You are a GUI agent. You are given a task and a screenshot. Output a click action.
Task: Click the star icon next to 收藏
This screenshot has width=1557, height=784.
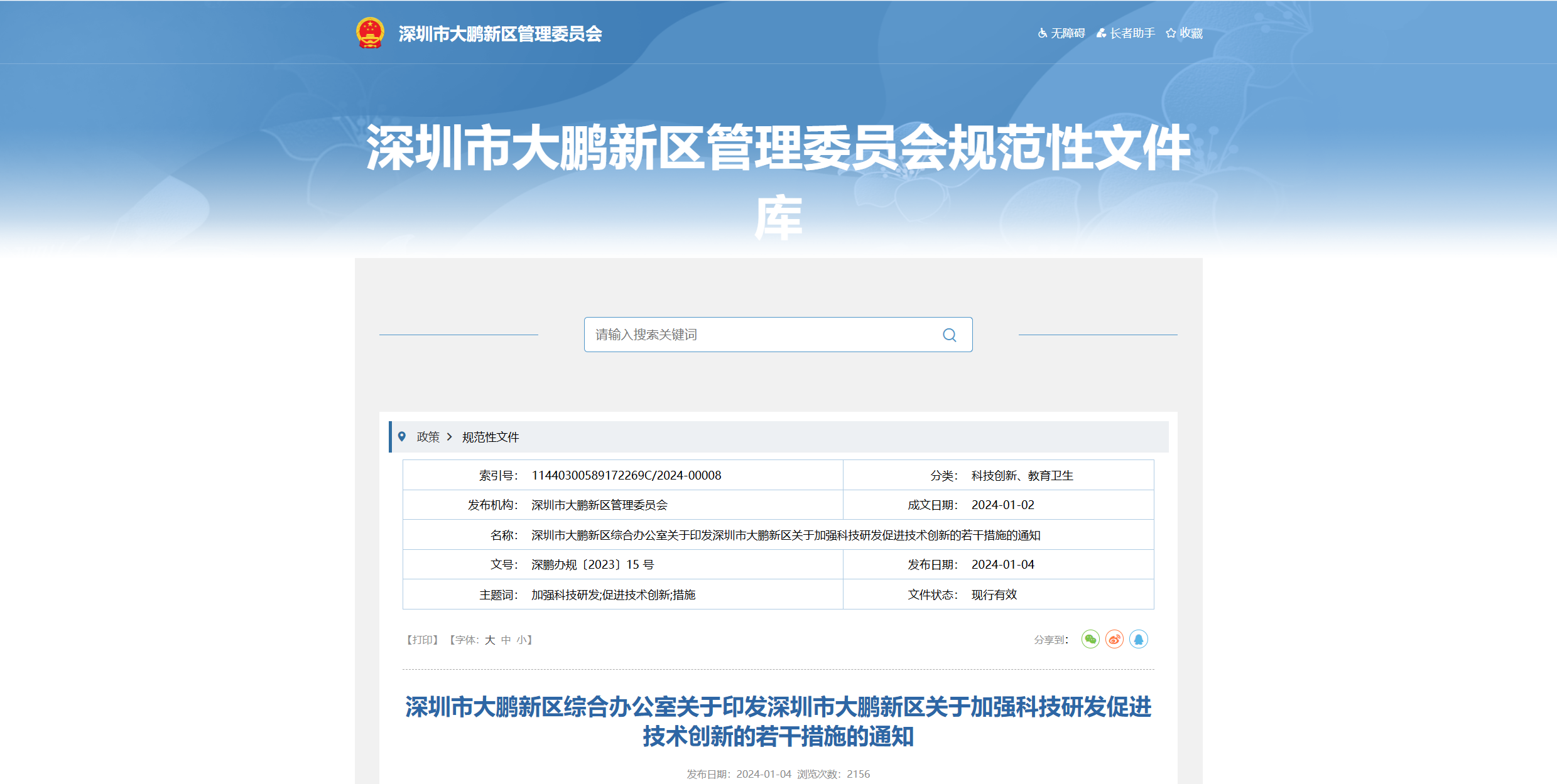click(x=1170, y=32)
